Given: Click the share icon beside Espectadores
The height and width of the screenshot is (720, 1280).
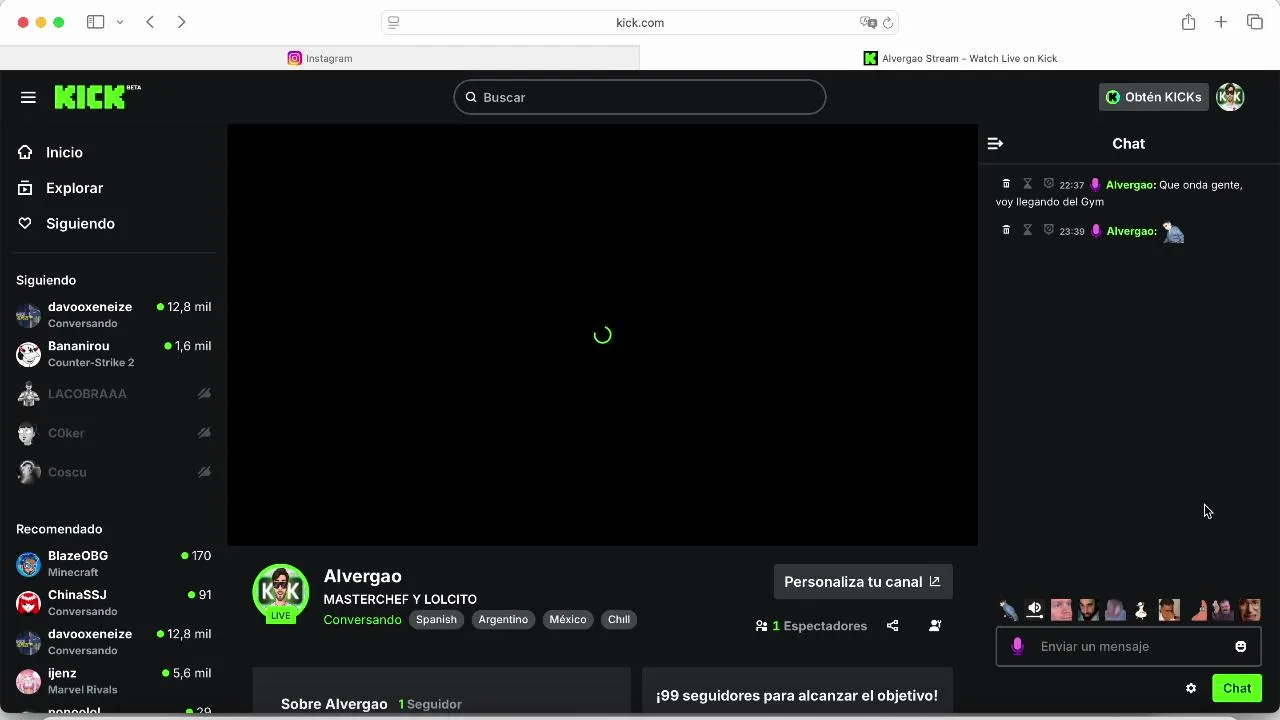Looking at the screenshot, I should pos(893,626).
